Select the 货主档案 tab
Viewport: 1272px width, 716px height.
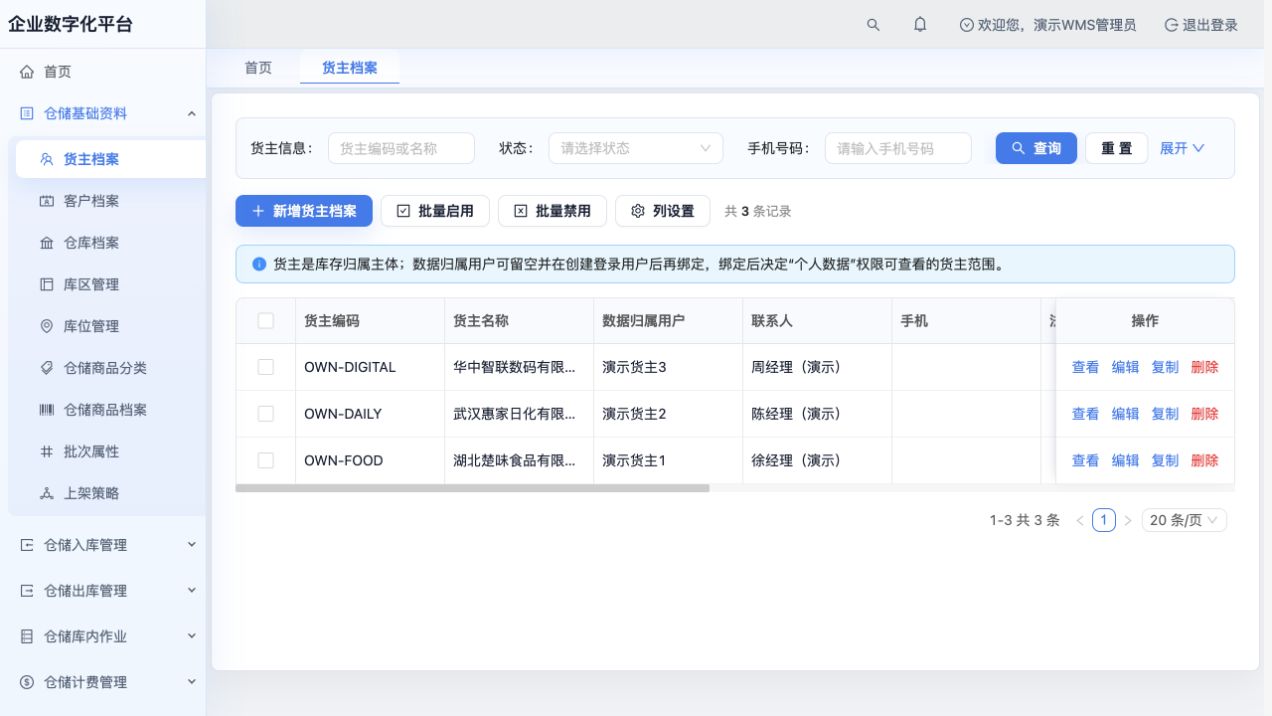(350, 68)
